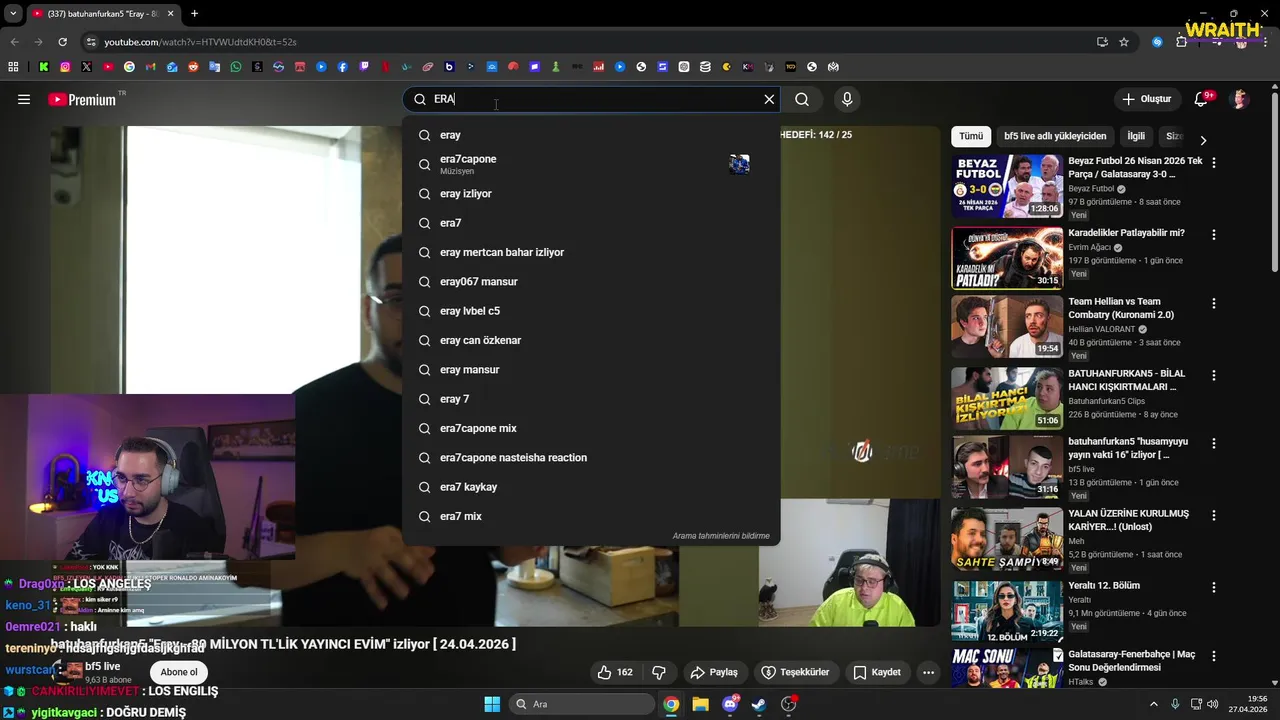Pick the "eray067 mansur" suggestion
The height and width of the screenshot is (720, 1280).
pos(591,282)
